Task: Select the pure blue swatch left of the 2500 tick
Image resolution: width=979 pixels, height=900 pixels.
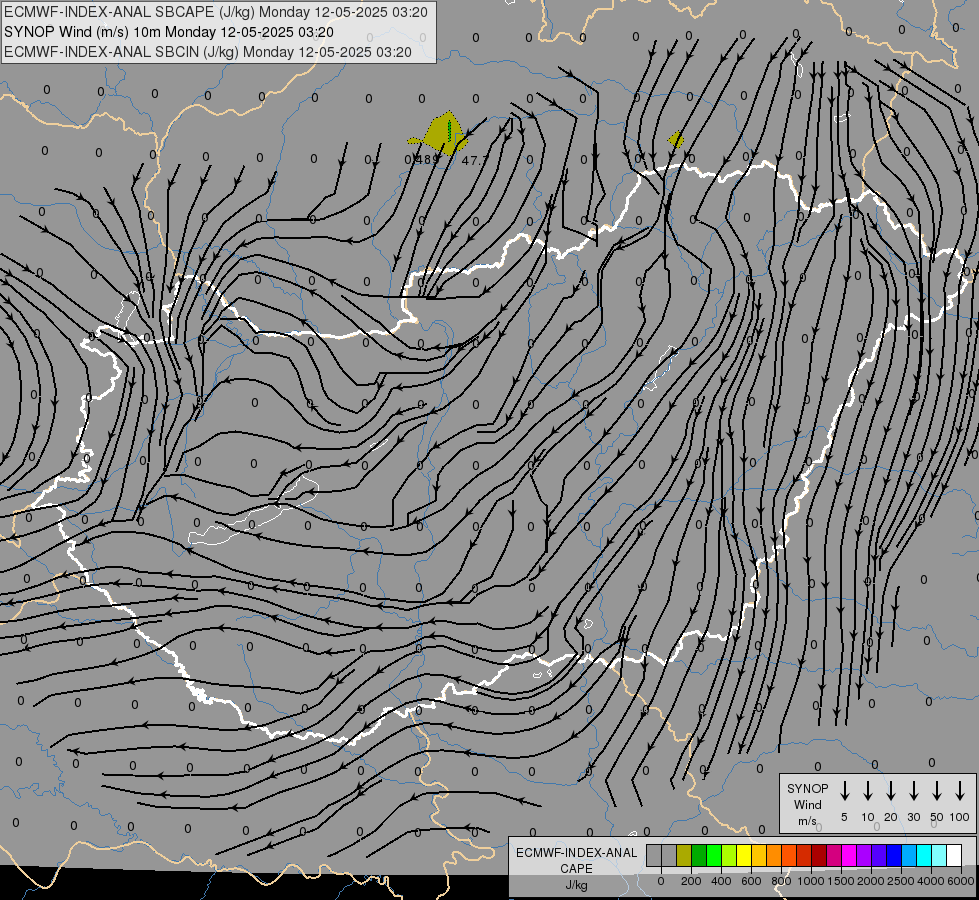Action: [x=895, y=855]
